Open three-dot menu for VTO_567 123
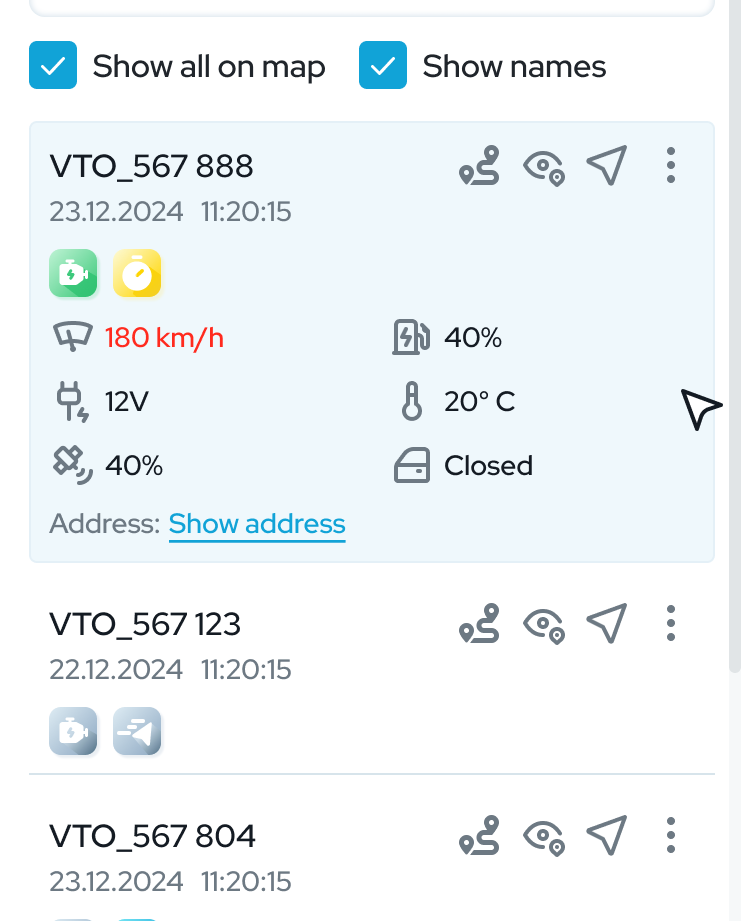747x921 pixels. pyautogui.click(x=671, y=623)
